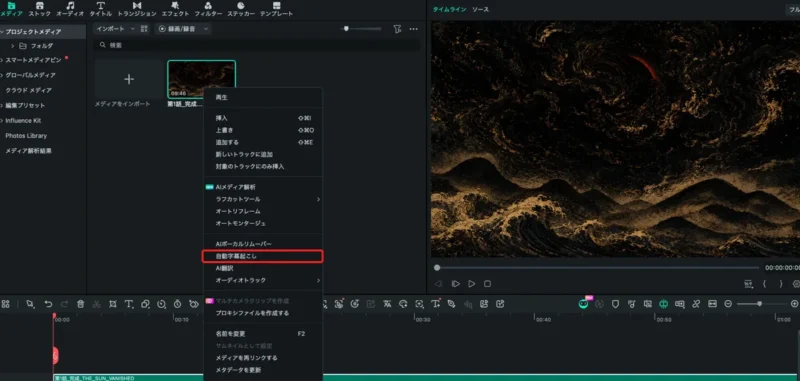The height and width of the screenshot is (381, 800).
Task: Expand the オーディオトラック submenu
Action: 263,281
